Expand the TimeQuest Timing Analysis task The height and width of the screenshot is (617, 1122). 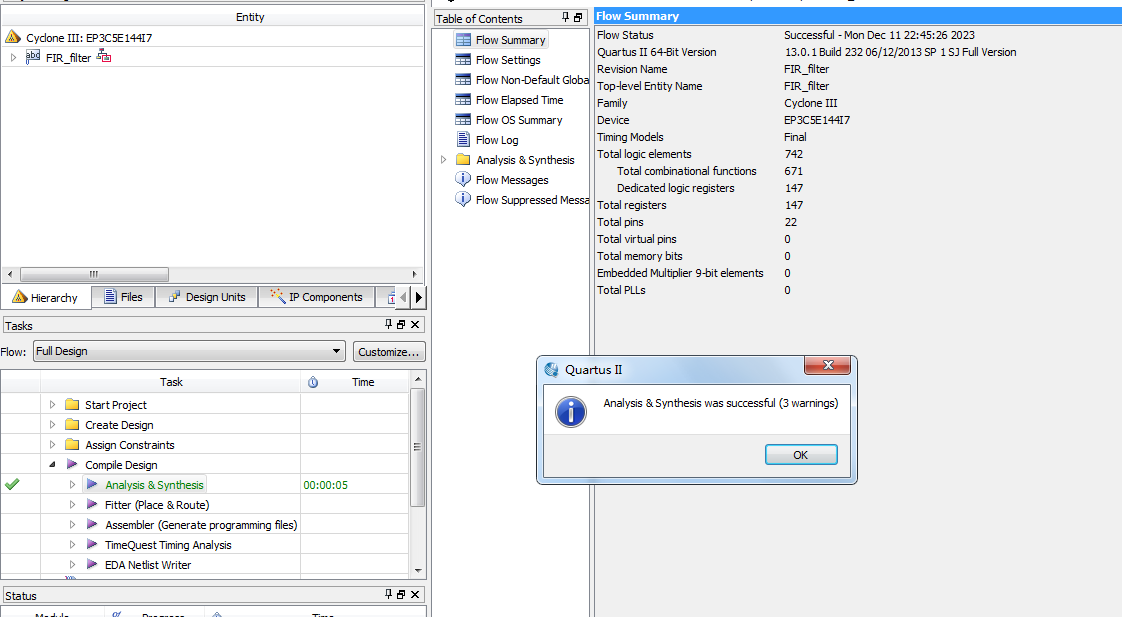click(72, 545)
